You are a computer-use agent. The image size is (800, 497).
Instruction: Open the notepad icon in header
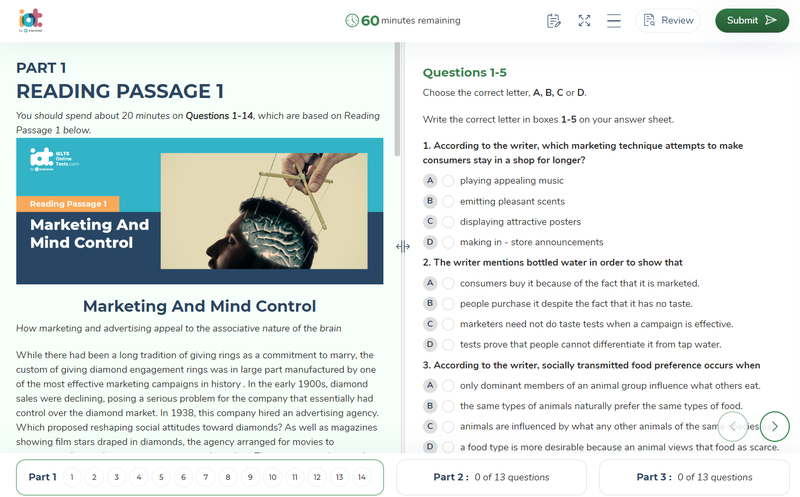[554, 21]
